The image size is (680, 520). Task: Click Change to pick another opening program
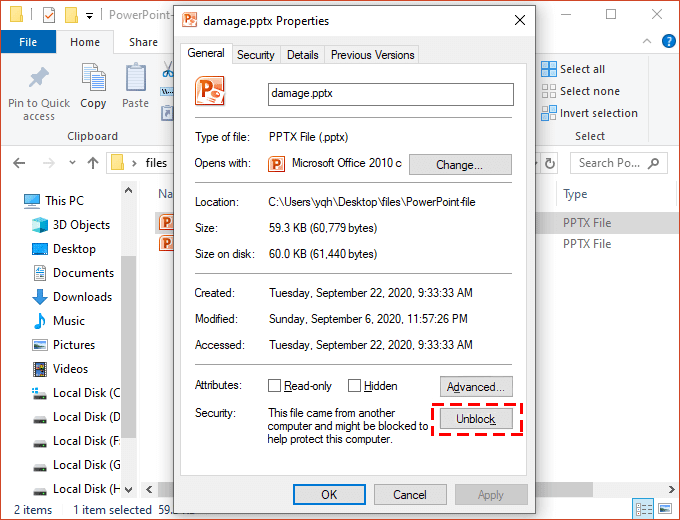(x=460, y=165)
